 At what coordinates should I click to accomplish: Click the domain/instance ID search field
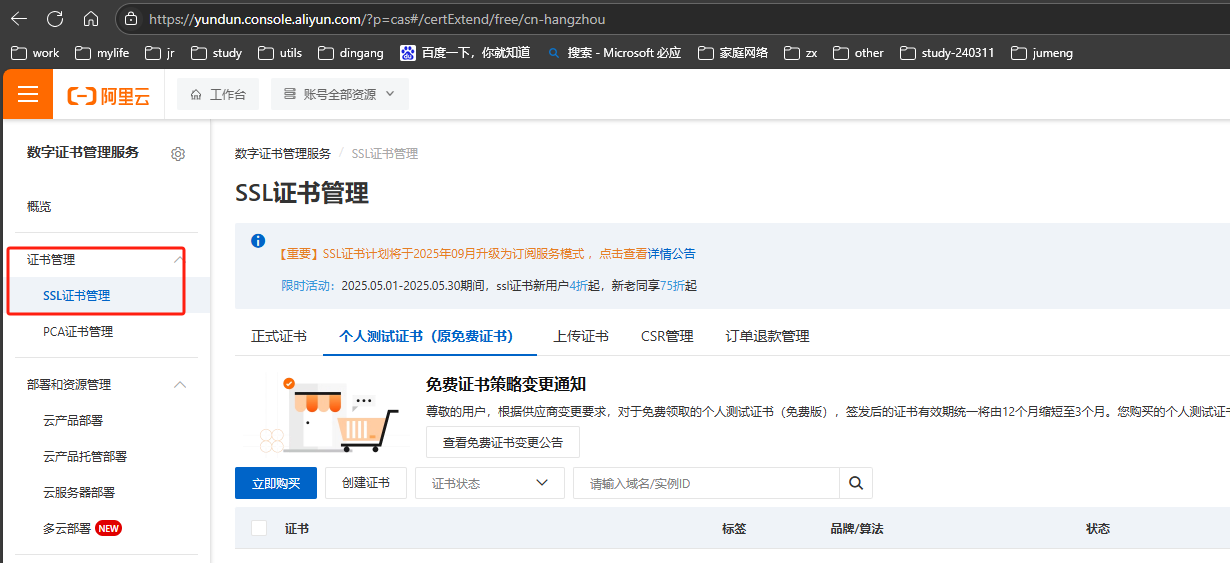705,483
